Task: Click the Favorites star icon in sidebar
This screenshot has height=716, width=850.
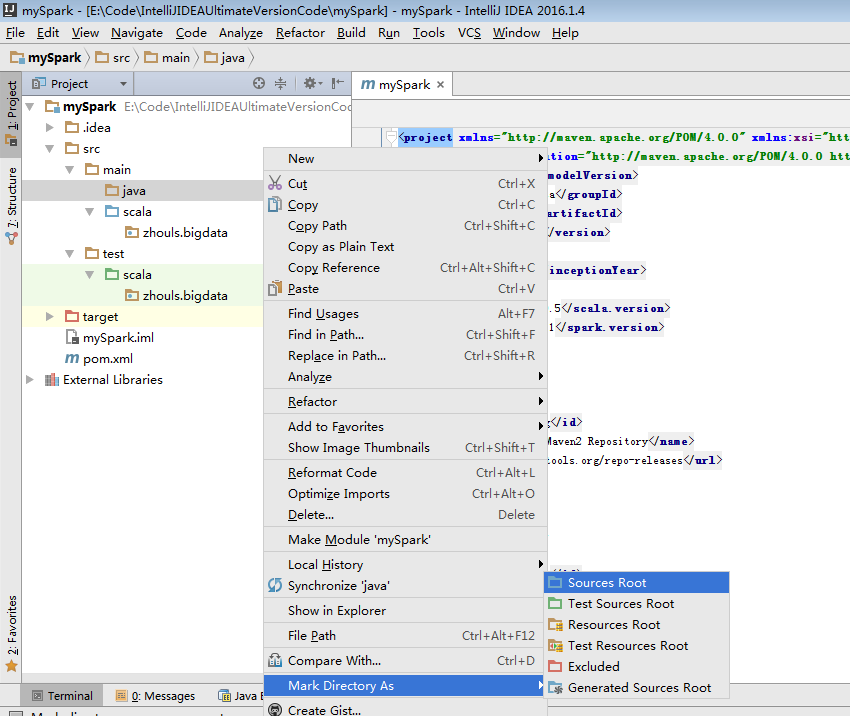Action: [x=11, y=666]
